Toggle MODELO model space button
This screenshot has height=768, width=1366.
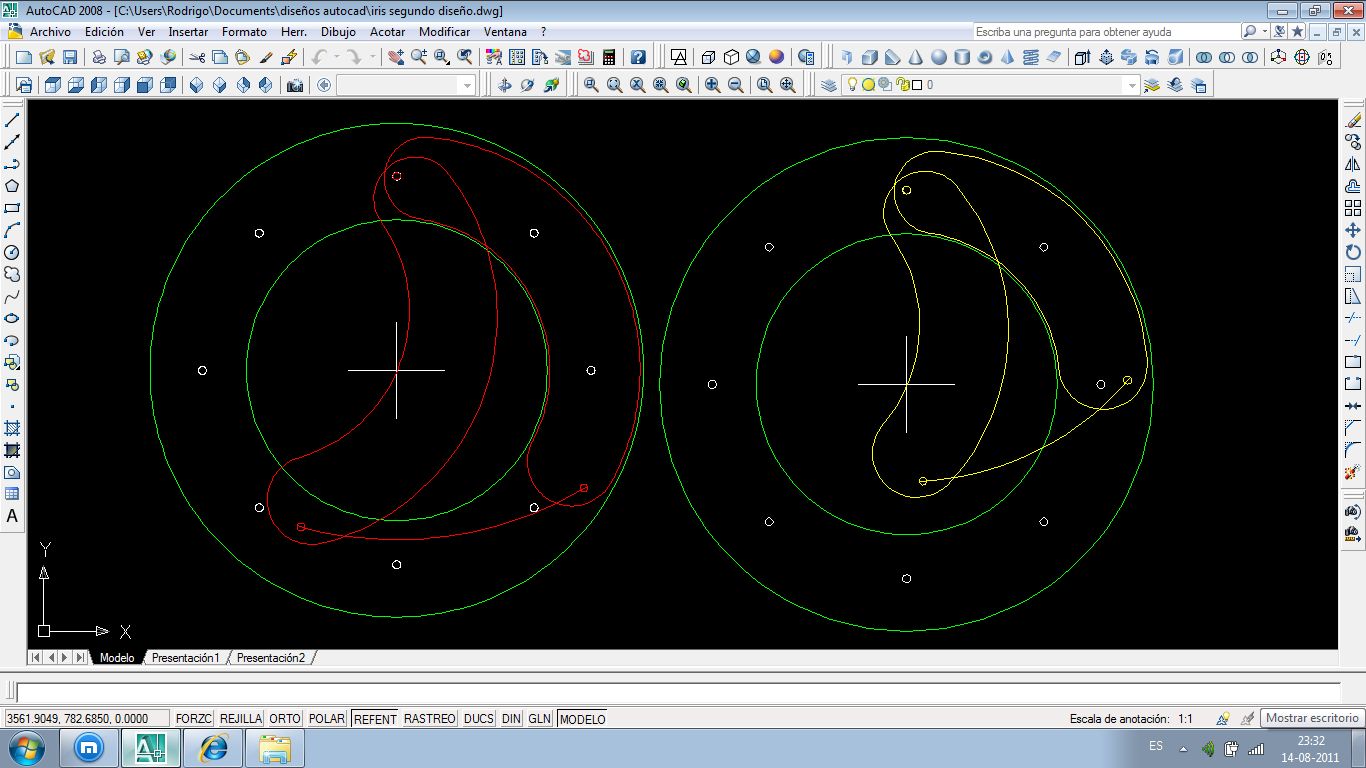tap(582, 718)
